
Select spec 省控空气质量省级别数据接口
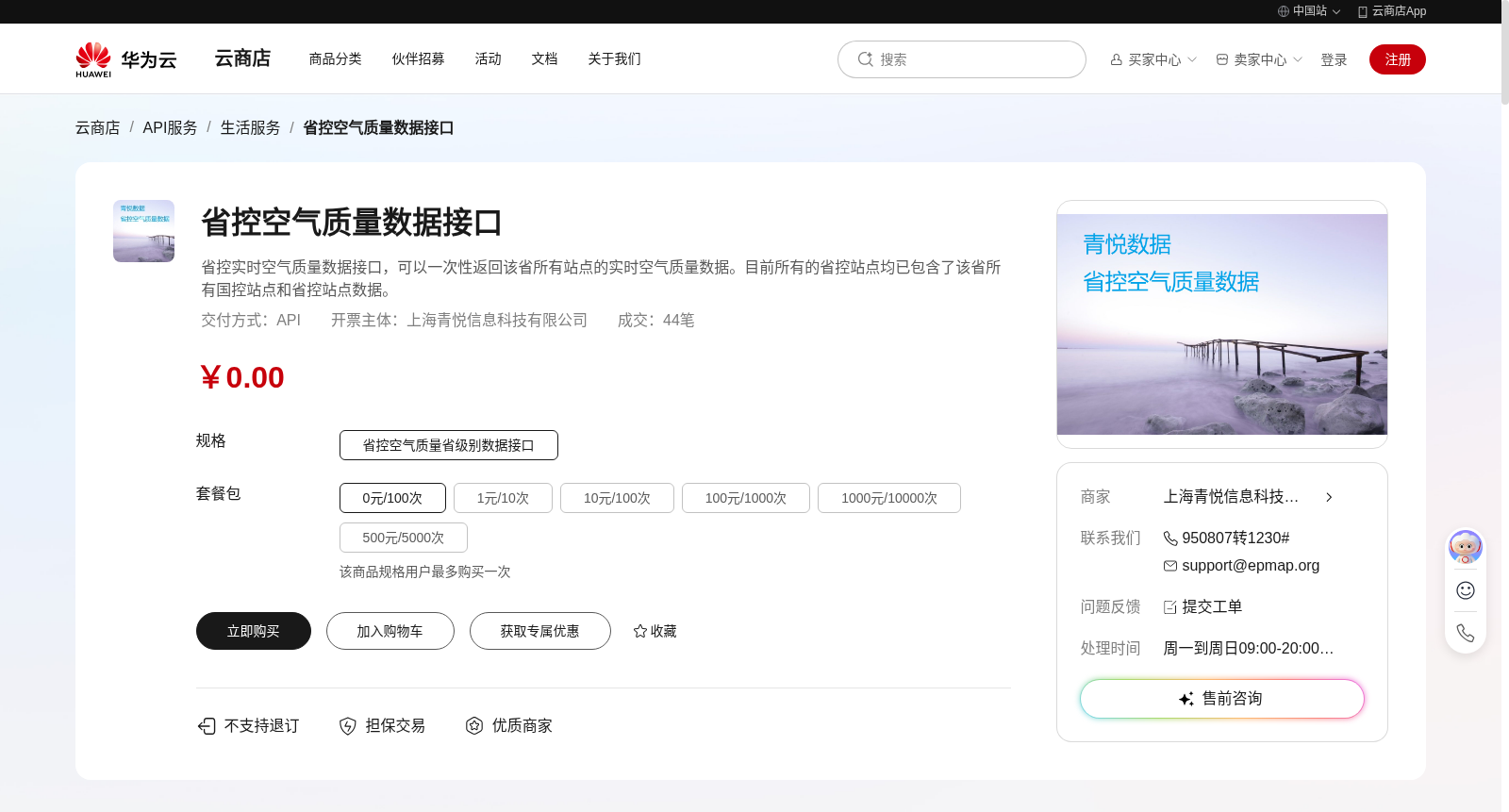pos(449,445)
